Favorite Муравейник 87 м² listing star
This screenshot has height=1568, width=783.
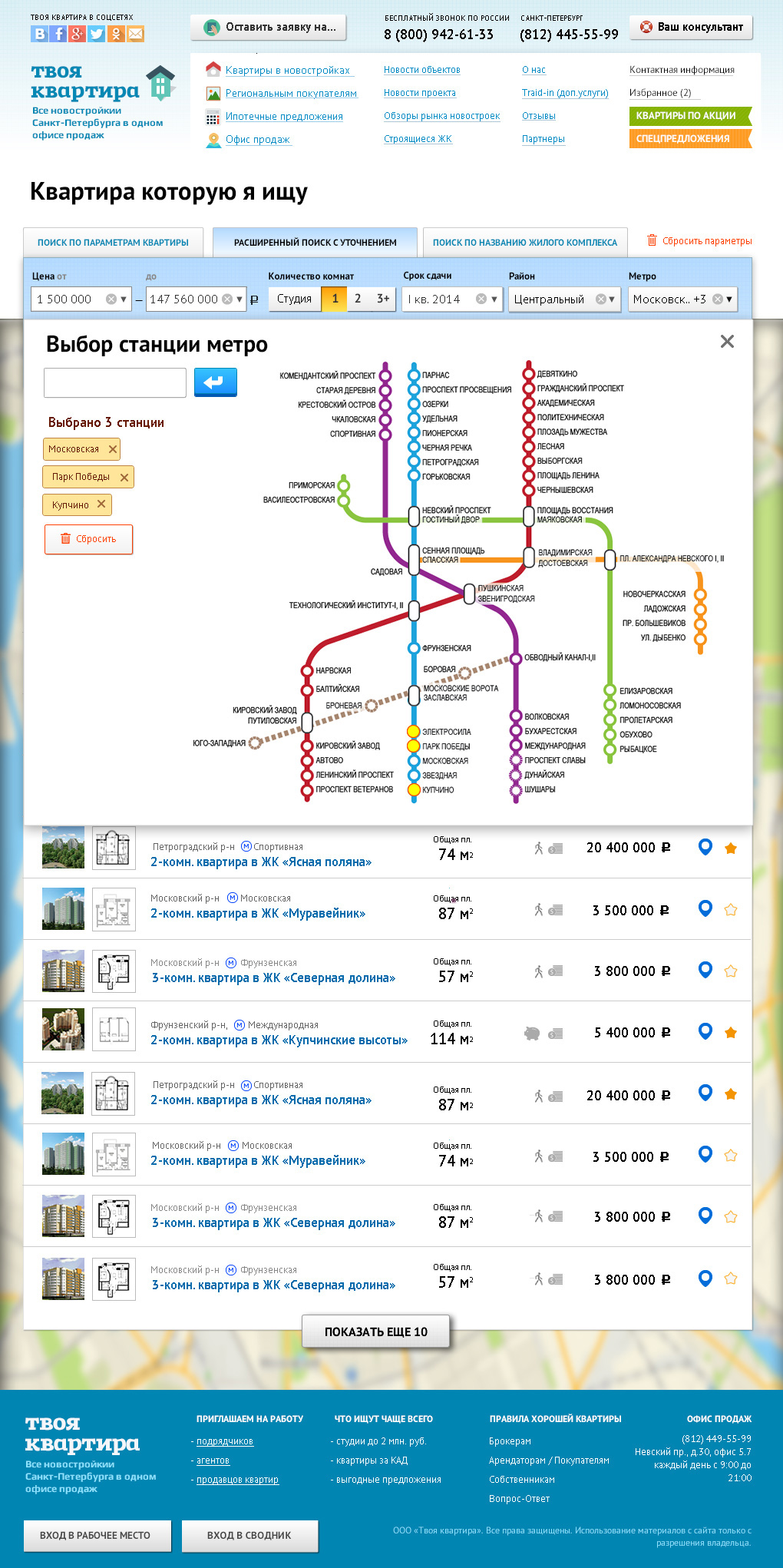coord(731,910)
